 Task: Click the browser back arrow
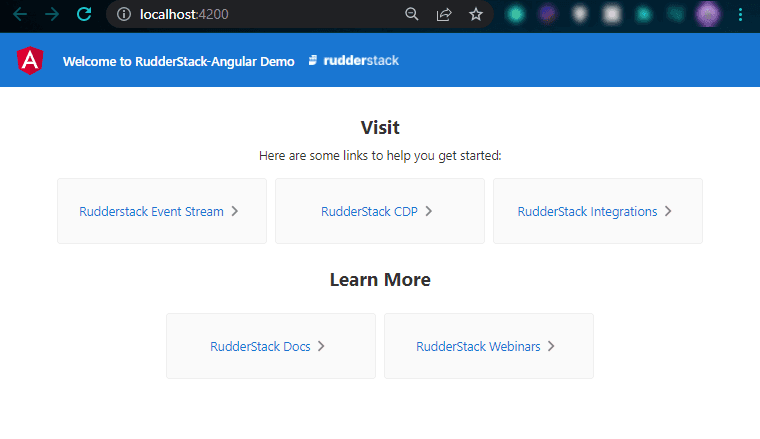[20, 15]
